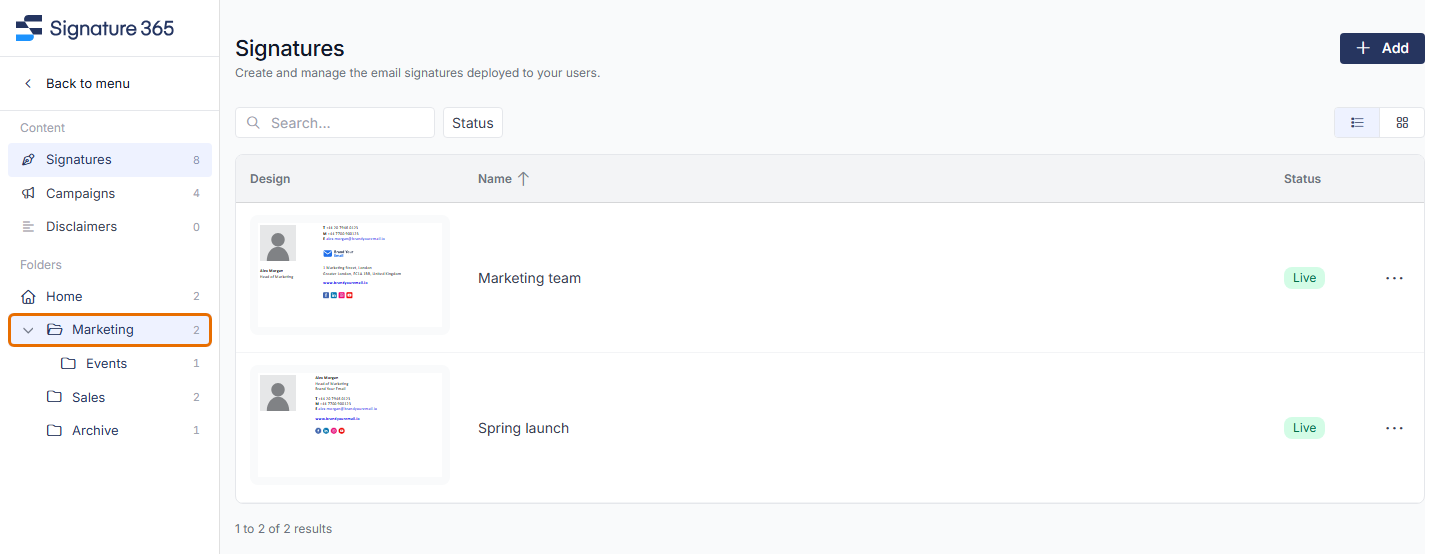Image resolution: width=1440 pixels, height=554 pixels.
Task: Switch to list view
Action: (1357, 123)
